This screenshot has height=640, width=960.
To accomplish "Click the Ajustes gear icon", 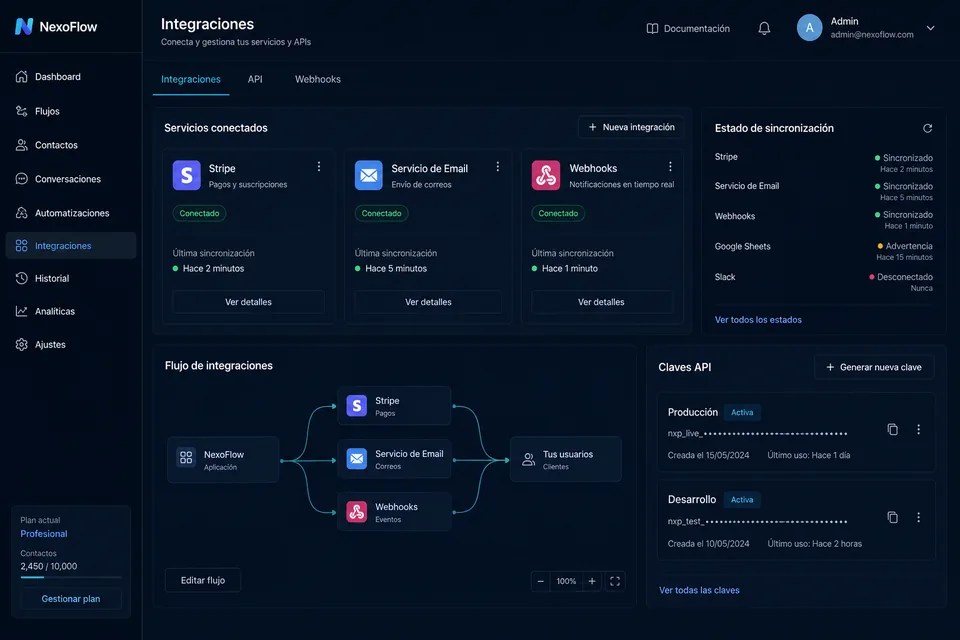I will pyautogui.click(x=21, y=344).
